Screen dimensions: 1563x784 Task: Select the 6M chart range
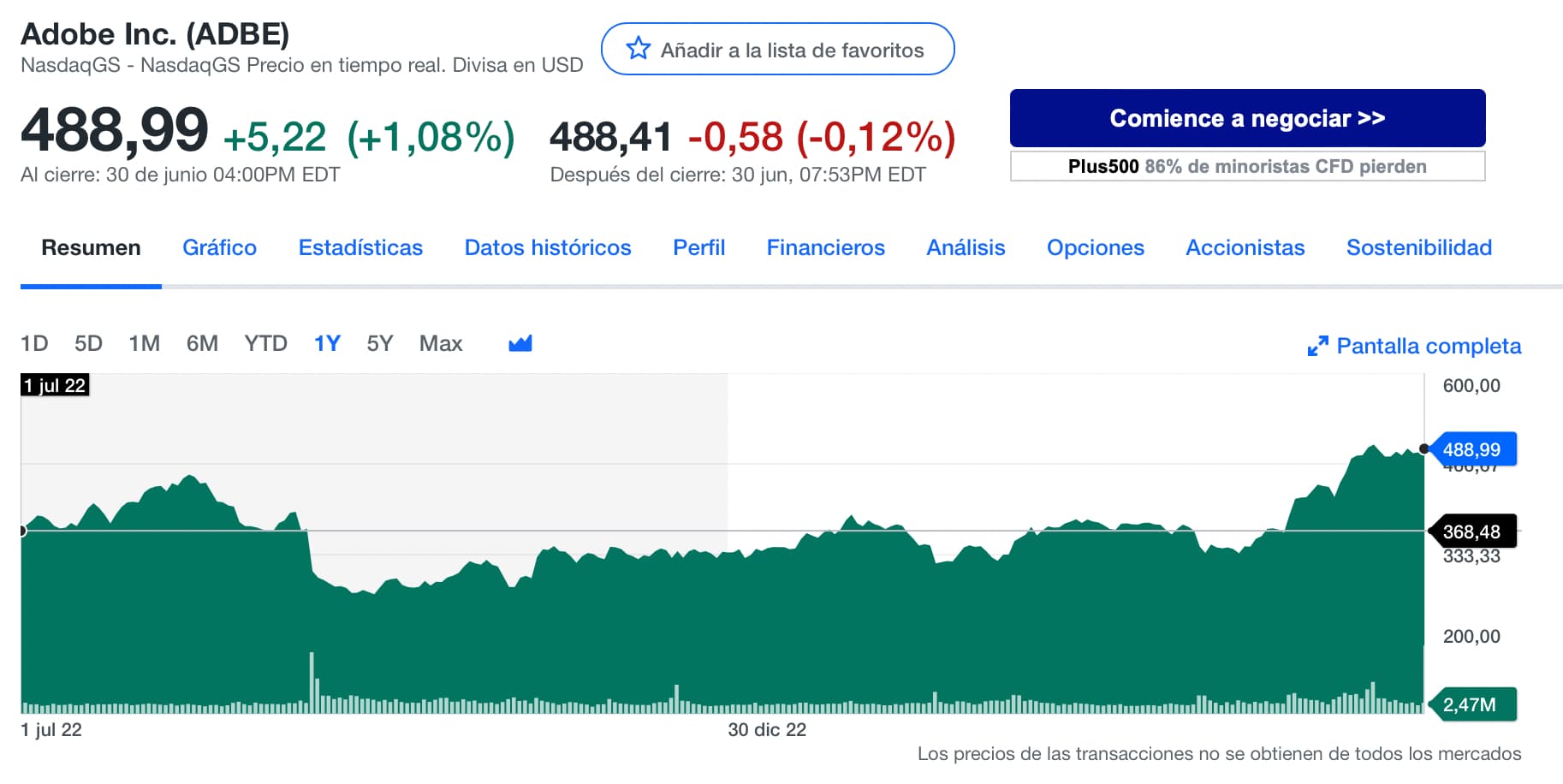pyautogui.click(x=202, y=343)
